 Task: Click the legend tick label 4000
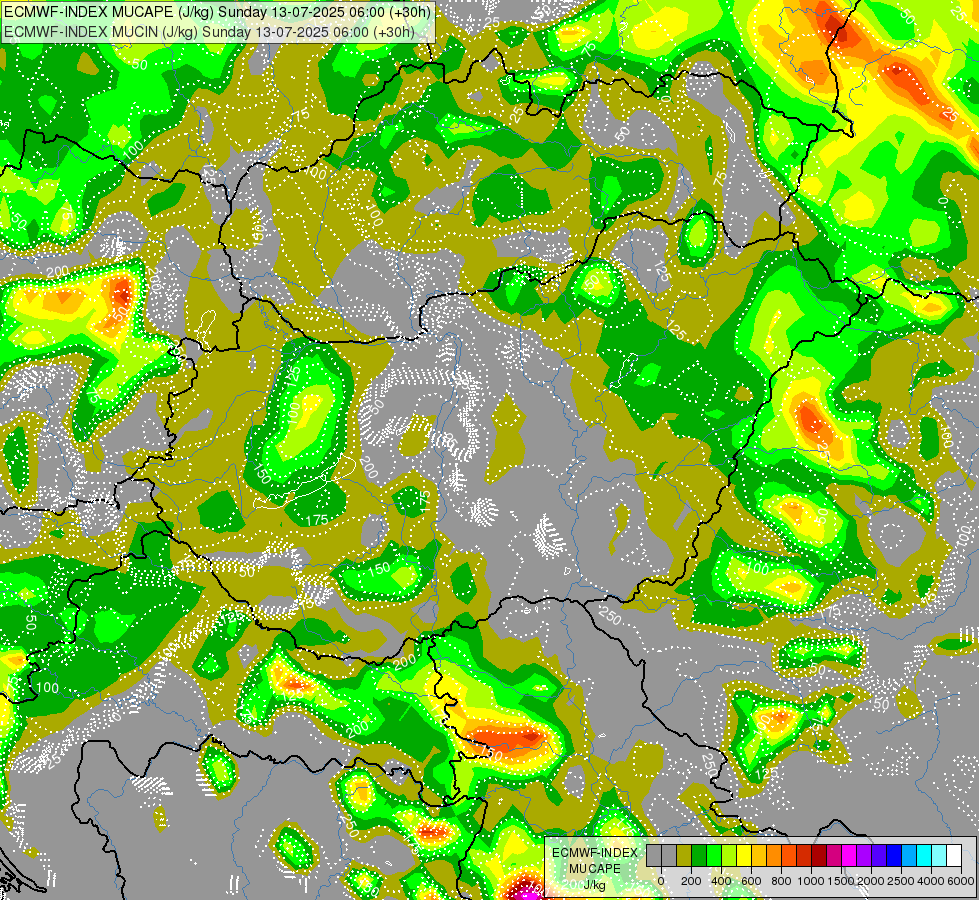[932, 881]
